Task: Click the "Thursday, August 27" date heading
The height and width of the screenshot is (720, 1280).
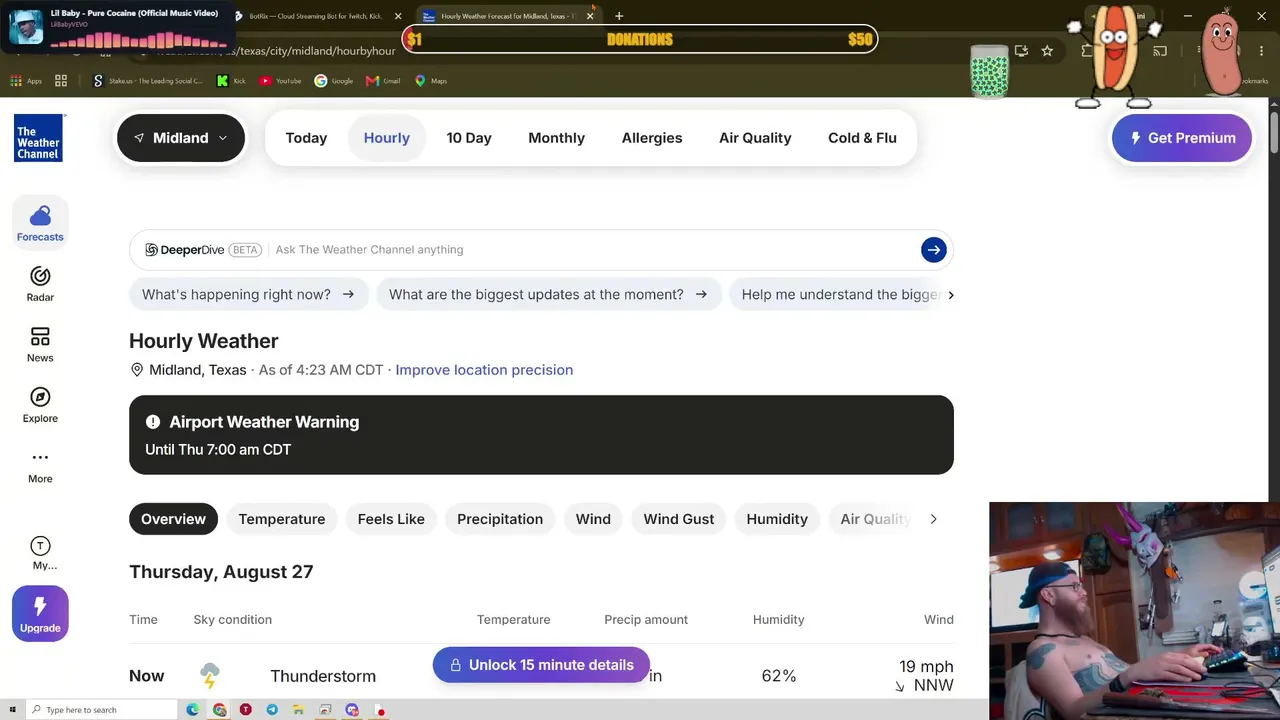Action: pyautogui.click(x=221, y=572)
